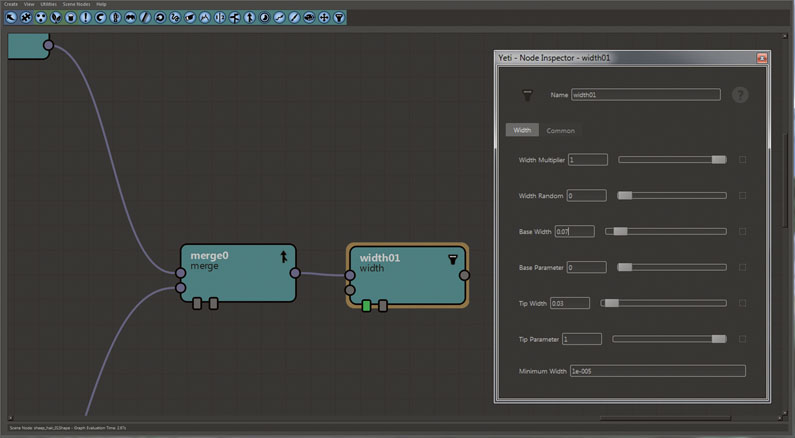Click the Width Multiplier value field
The width and height of the screenshot is (795, 438).
588,160
